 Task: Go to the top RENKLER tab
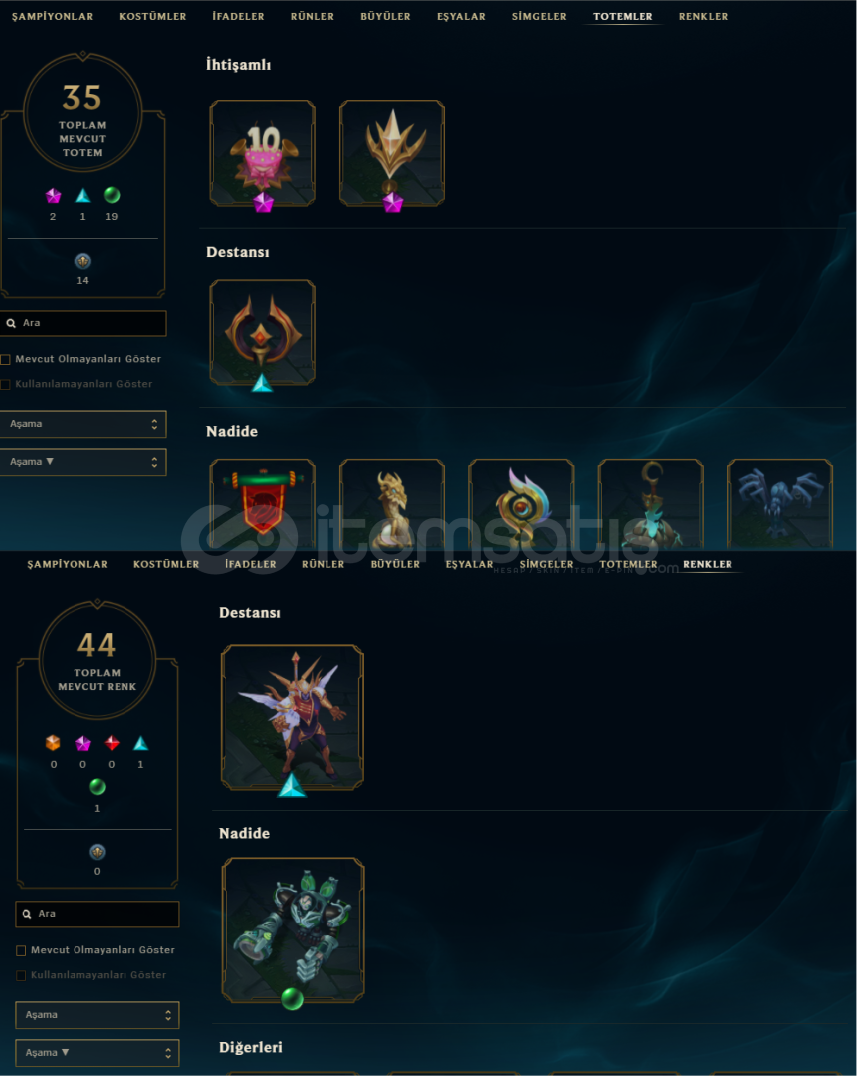703,17
